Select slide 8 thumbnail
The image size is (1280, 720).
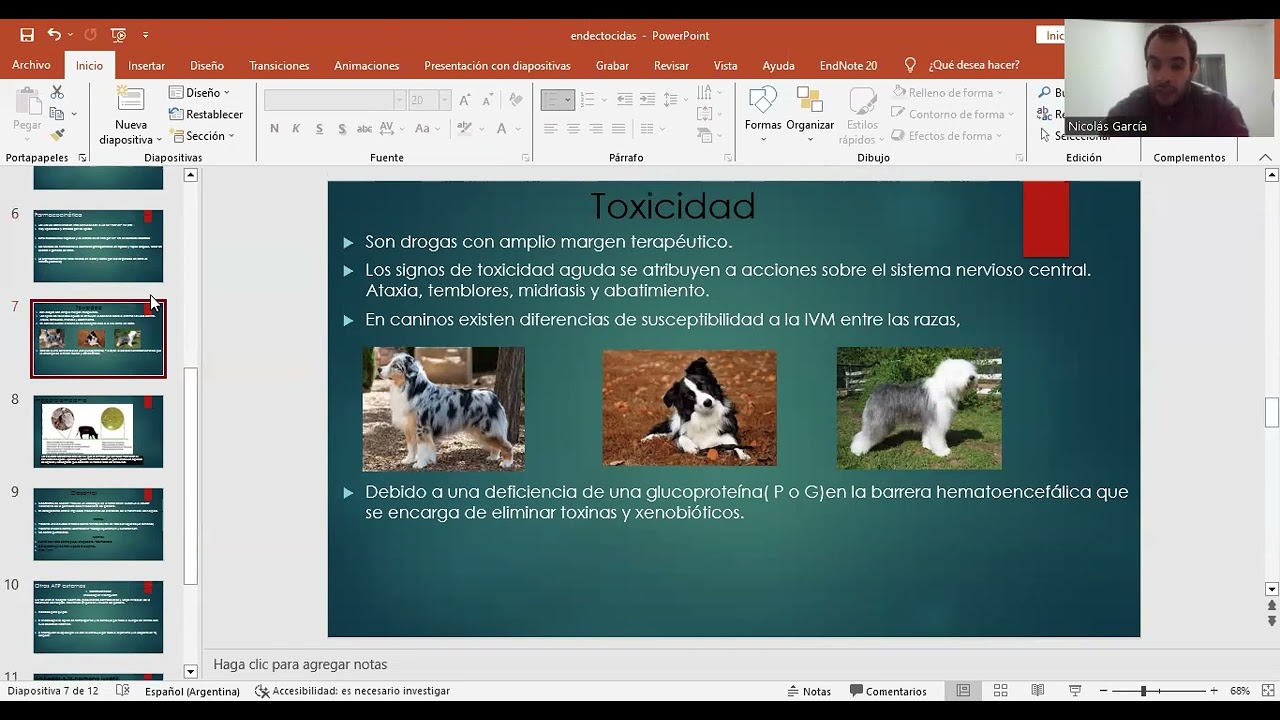click(98, 431)
